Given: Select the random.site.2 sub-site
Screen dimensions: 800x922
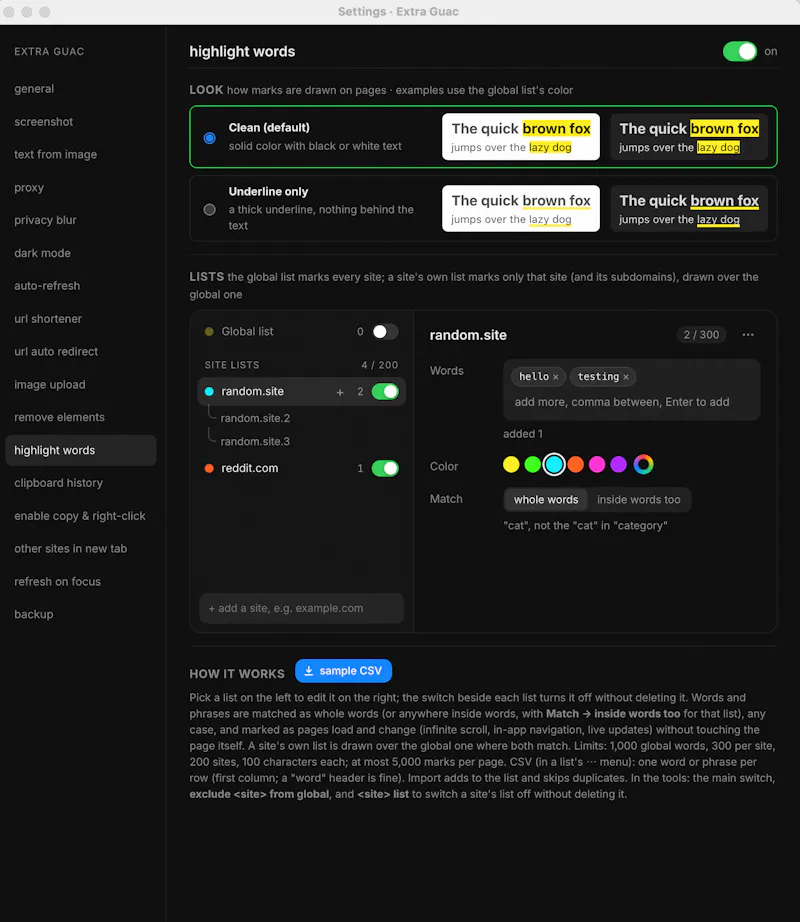Looking at the screenshot, I should [255, 419].
